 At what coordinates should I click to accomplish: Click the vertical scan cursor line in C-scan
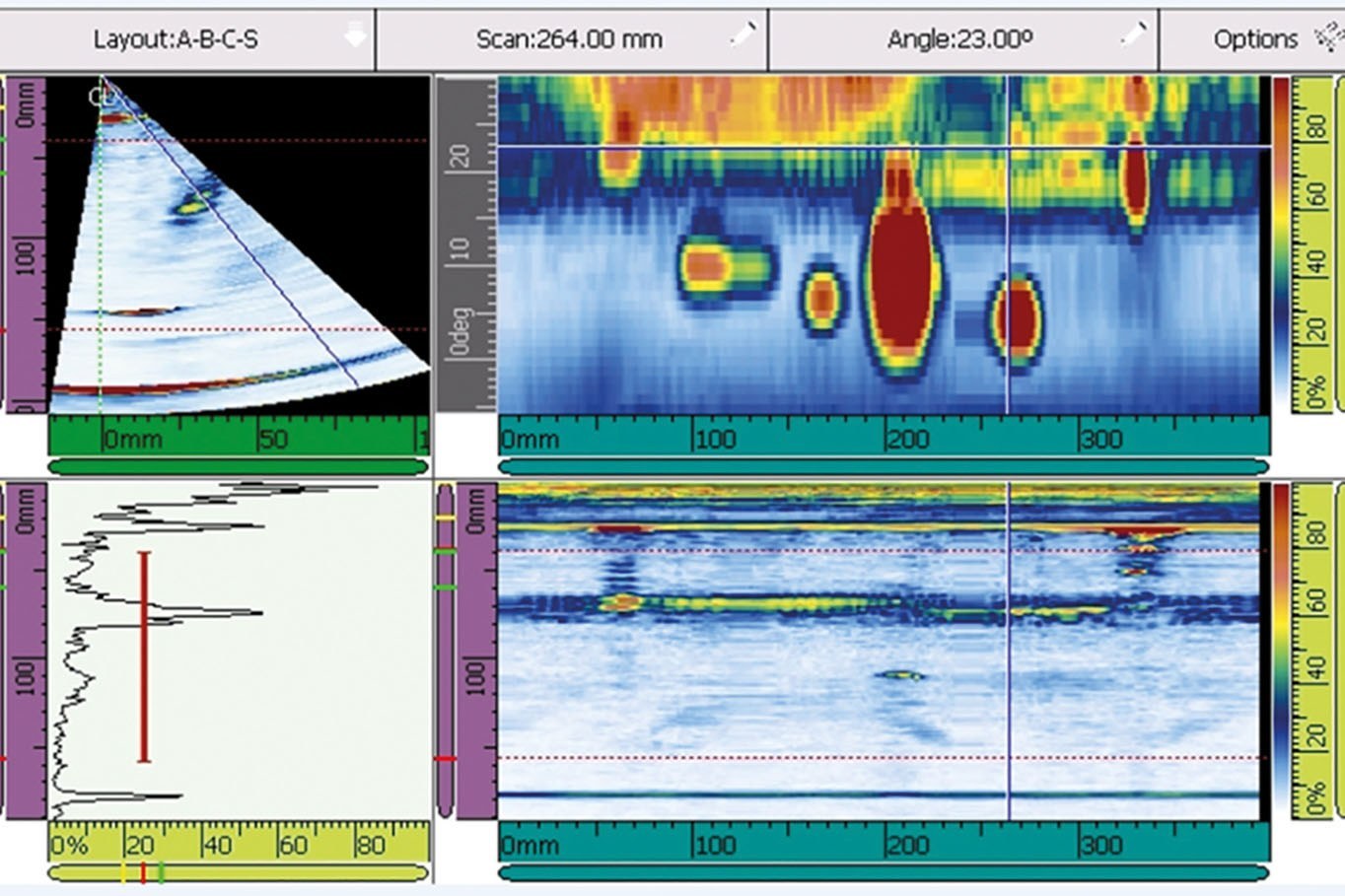1007,246
